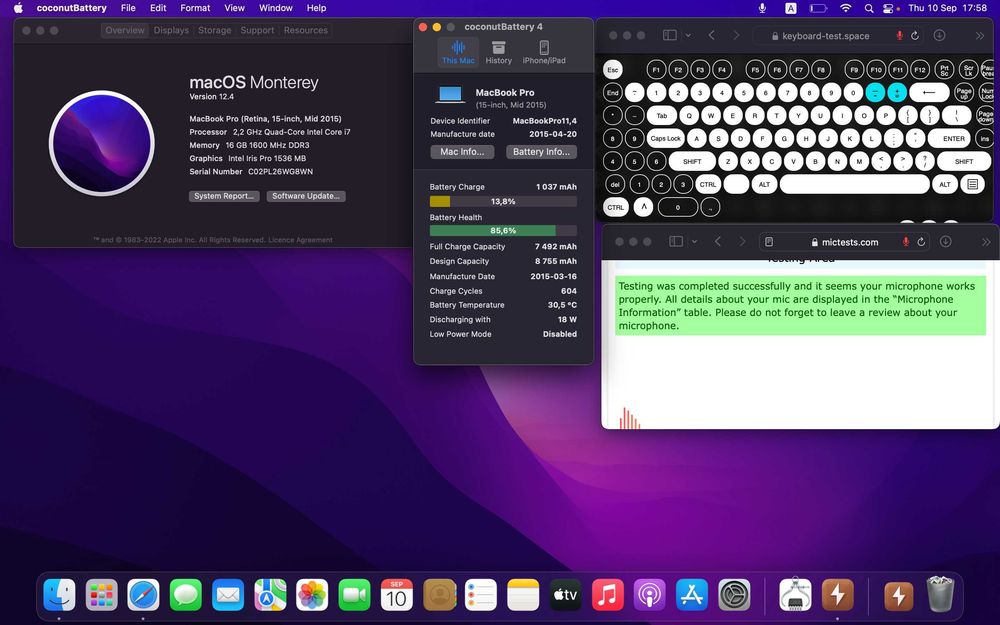The image size is (1000, 625).
Task: Open Apple TV app in the Dock
Action: [565, 595]
